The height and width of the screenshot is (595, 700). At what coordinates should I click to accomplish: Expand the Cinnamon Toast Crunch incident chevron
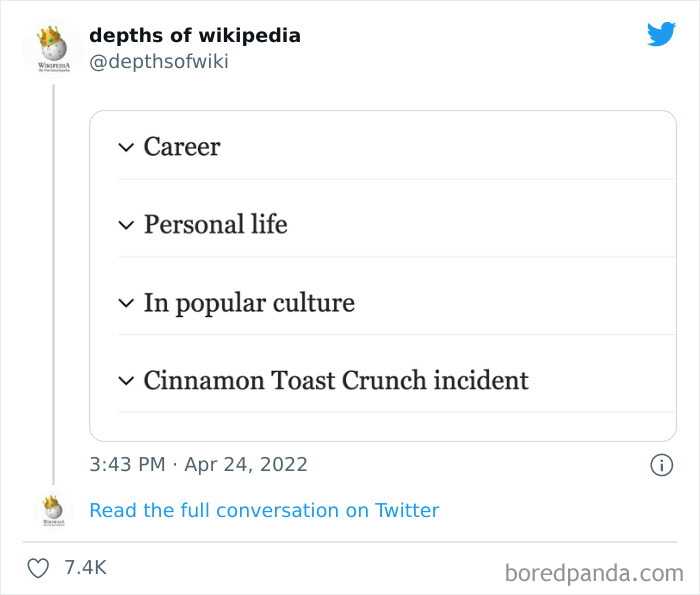(x=126, y=380)
